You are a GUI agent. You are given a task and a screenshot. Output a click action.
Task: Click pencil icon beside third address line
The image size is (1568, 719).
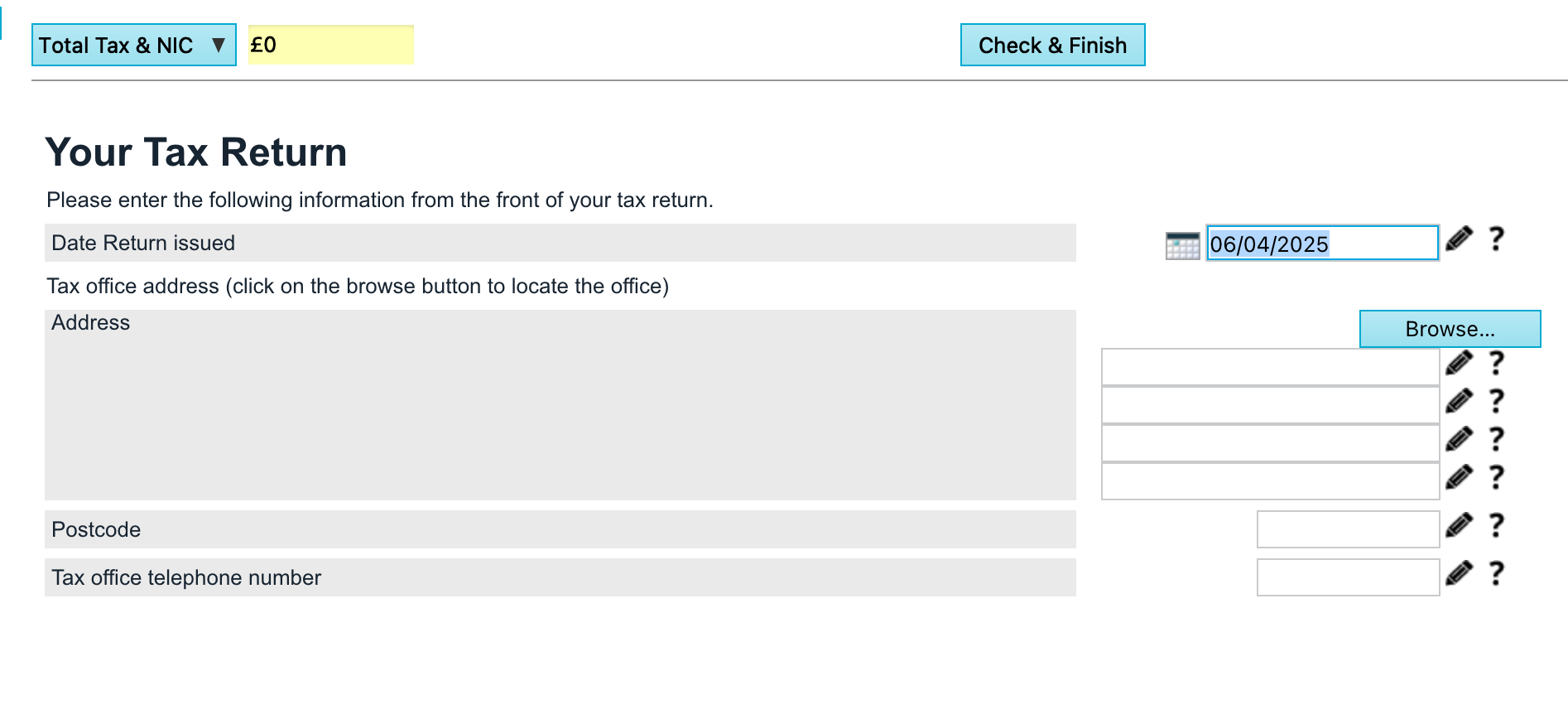1459,439
